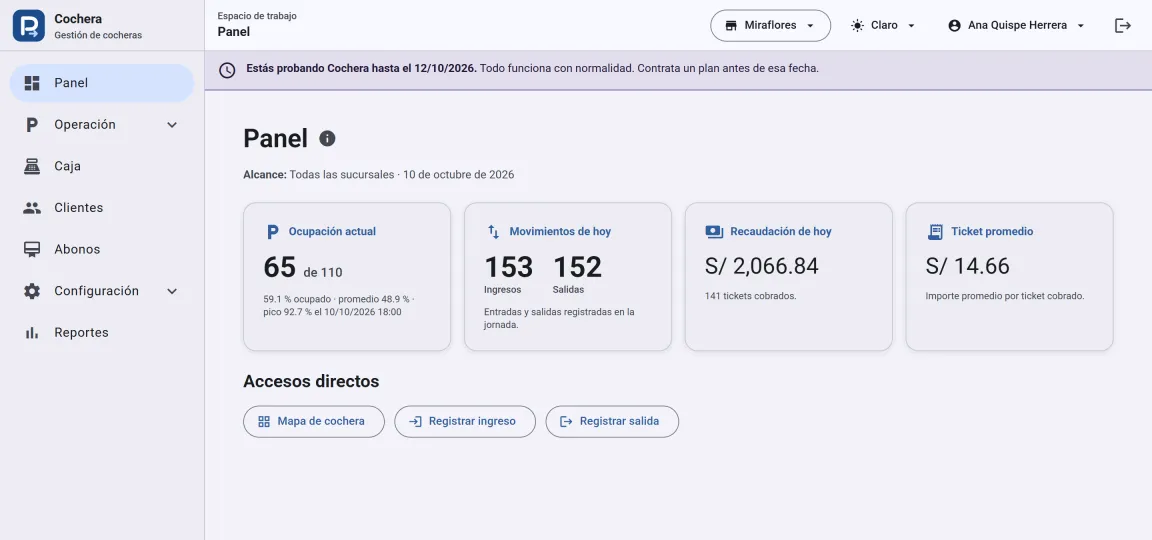Screen dimensions: 1152x540
Task: Click the Registrar salida button
Action: [x=612, y=422]
